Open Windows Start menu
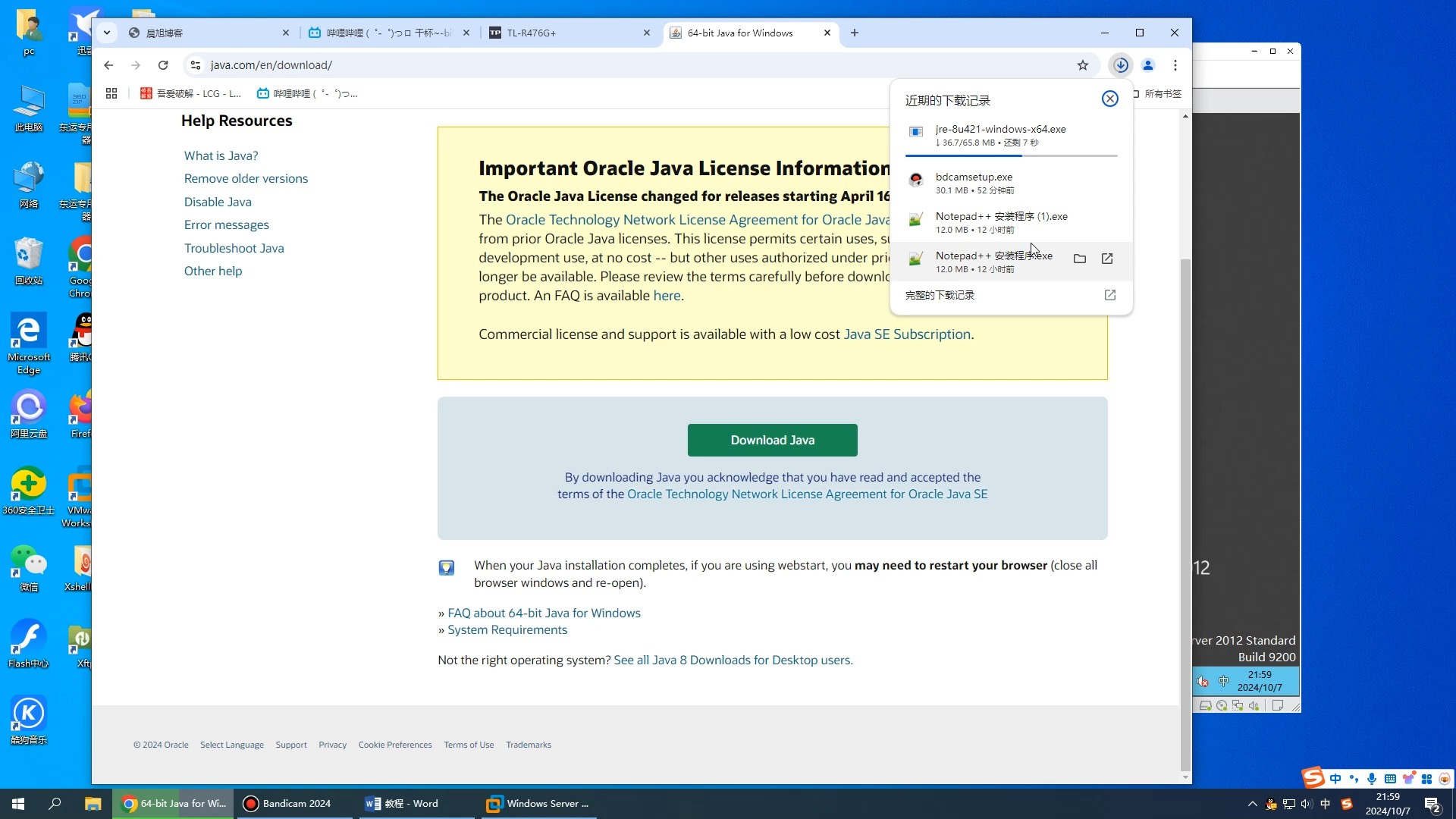 18,804
